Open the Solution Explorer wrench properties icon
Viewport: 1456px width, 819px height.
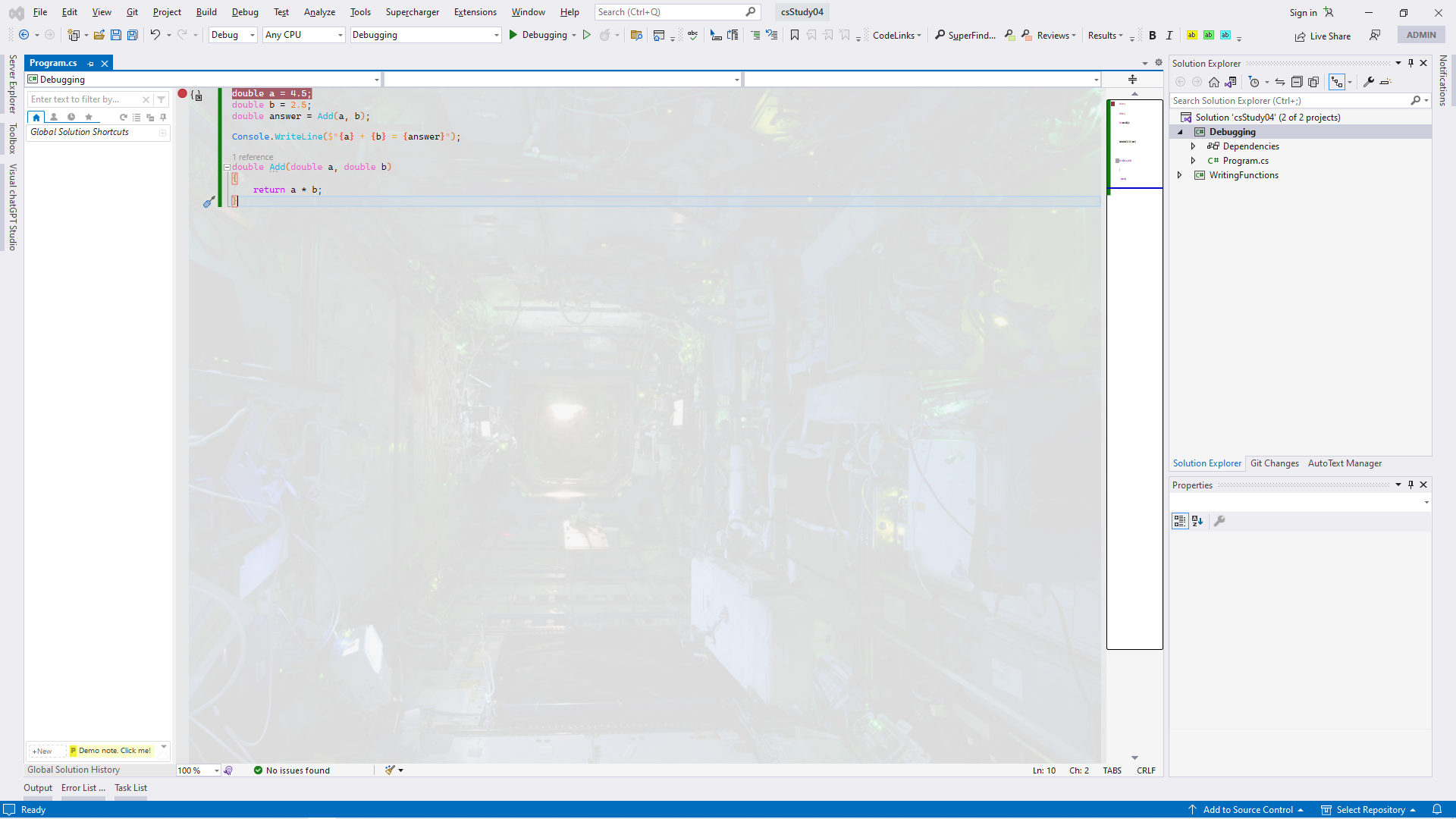pos(1368,82)
